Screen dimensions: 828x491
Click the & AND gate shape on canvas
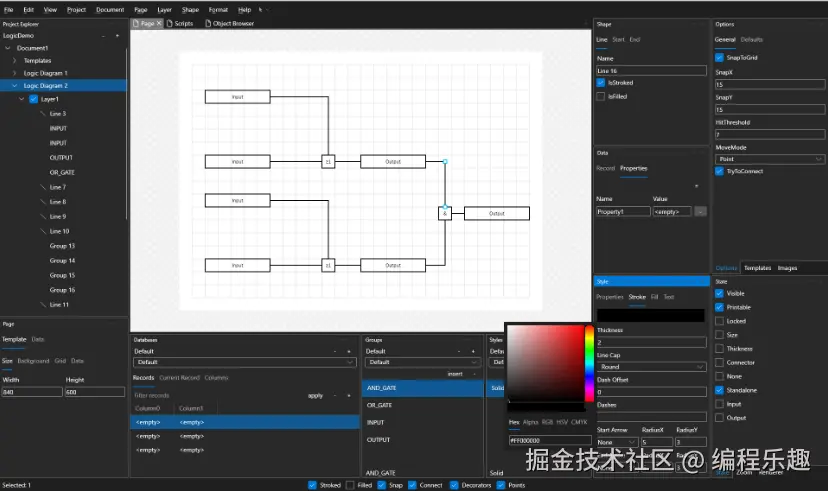coord(445,213)
